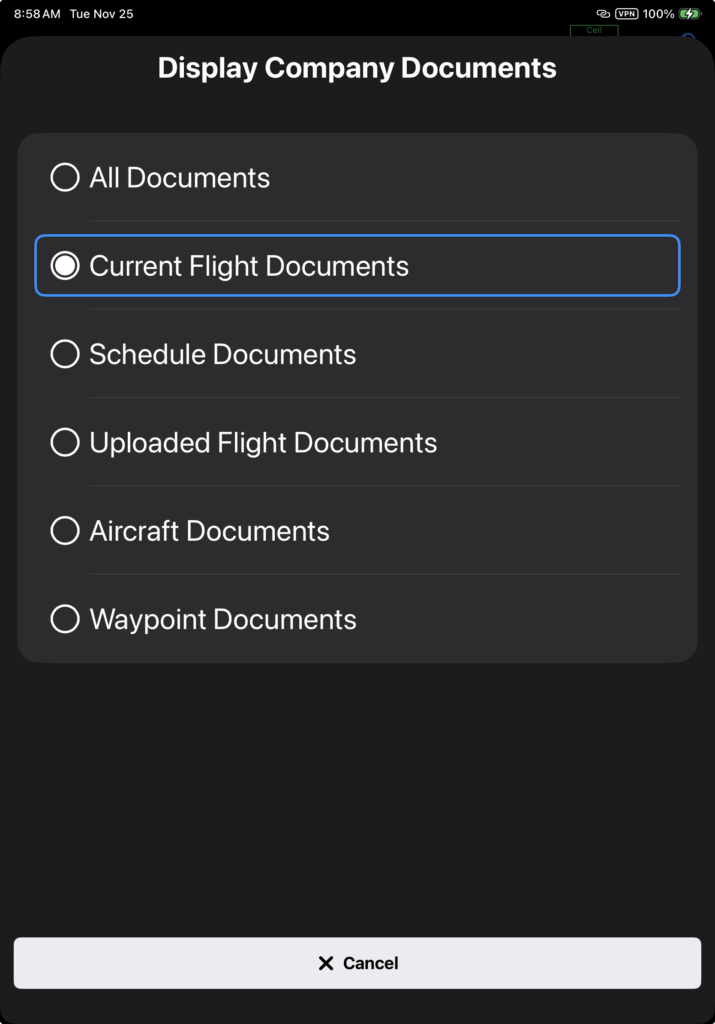Click the Current Flight Documents radio circle
715x1024 pixels.
point(65,266)
